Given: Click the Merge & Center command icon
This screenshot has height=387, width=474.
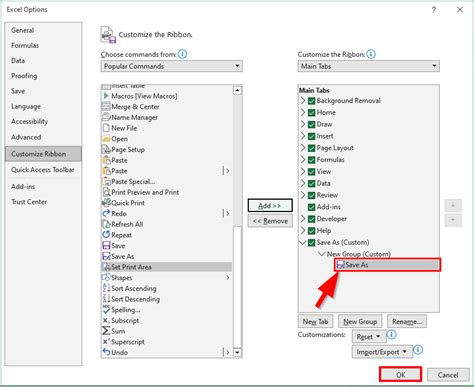Looking at the screenshot, I should click(x=106, y=107).
